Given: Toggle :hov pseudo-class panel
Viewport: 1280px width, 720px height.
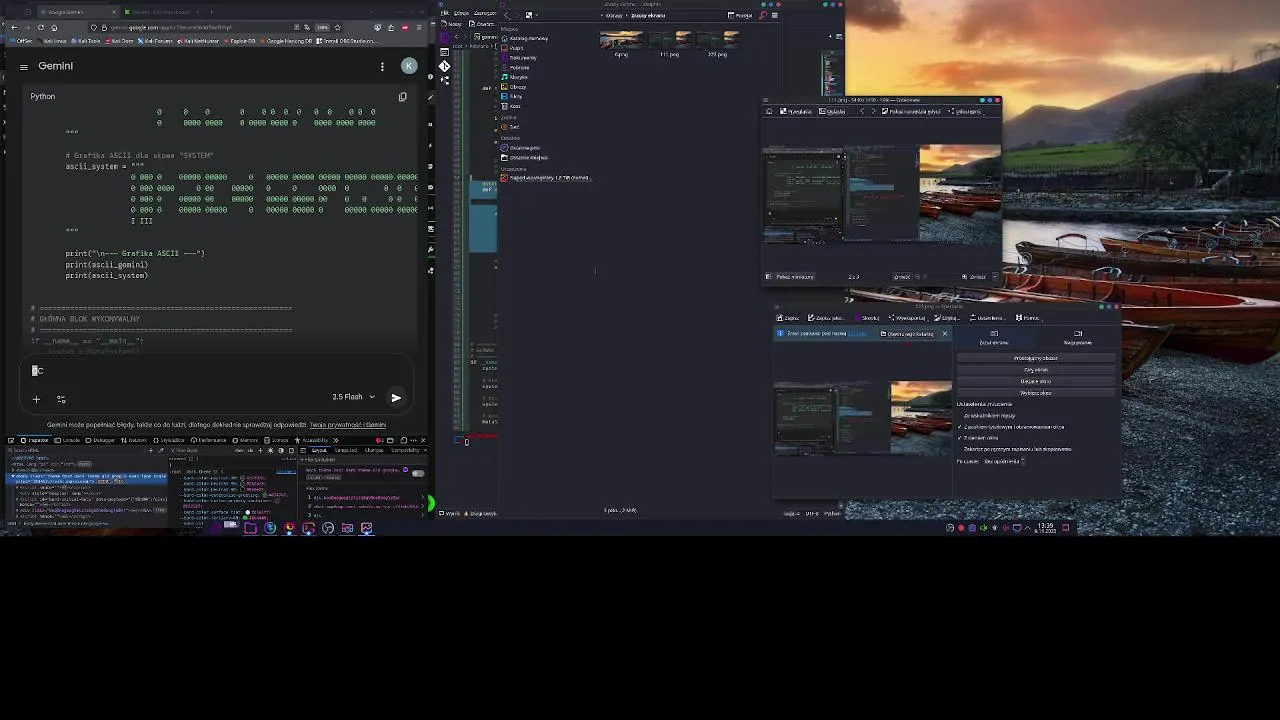Looking at the screenshot, I should [x=239, y=451].
